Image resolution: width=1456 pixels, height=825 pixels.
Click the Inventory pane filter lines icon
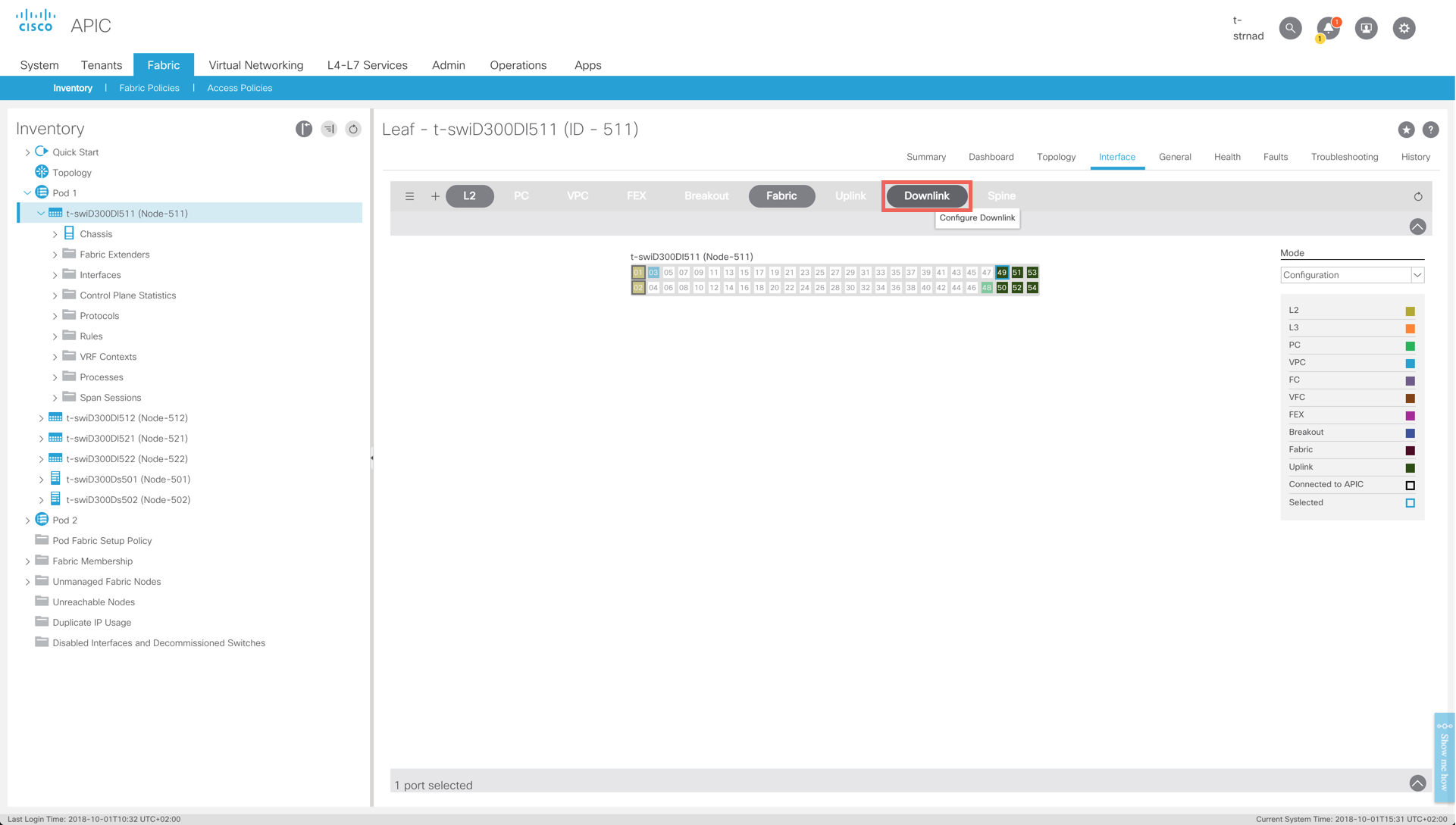click(329, 129)
